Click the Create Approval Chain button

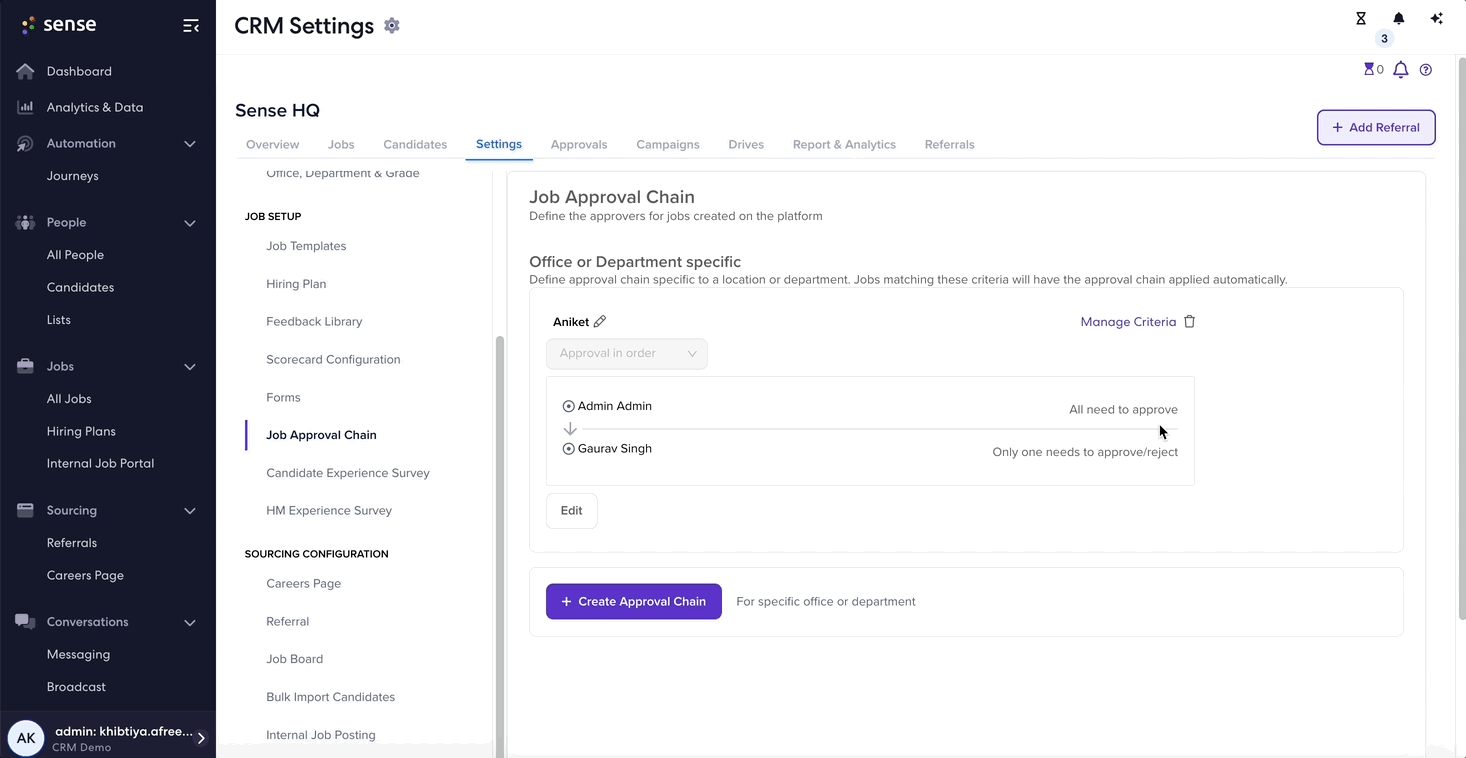pyautogui.click(x=634, y=602)
